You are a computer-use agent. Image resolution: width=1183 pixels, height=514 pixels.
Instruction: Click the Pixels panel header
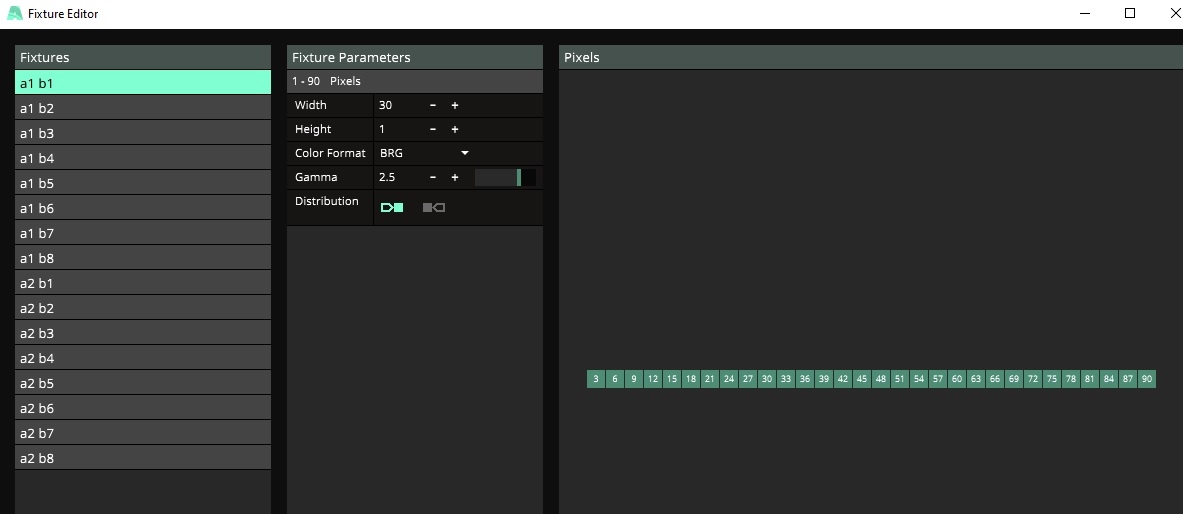871,57
